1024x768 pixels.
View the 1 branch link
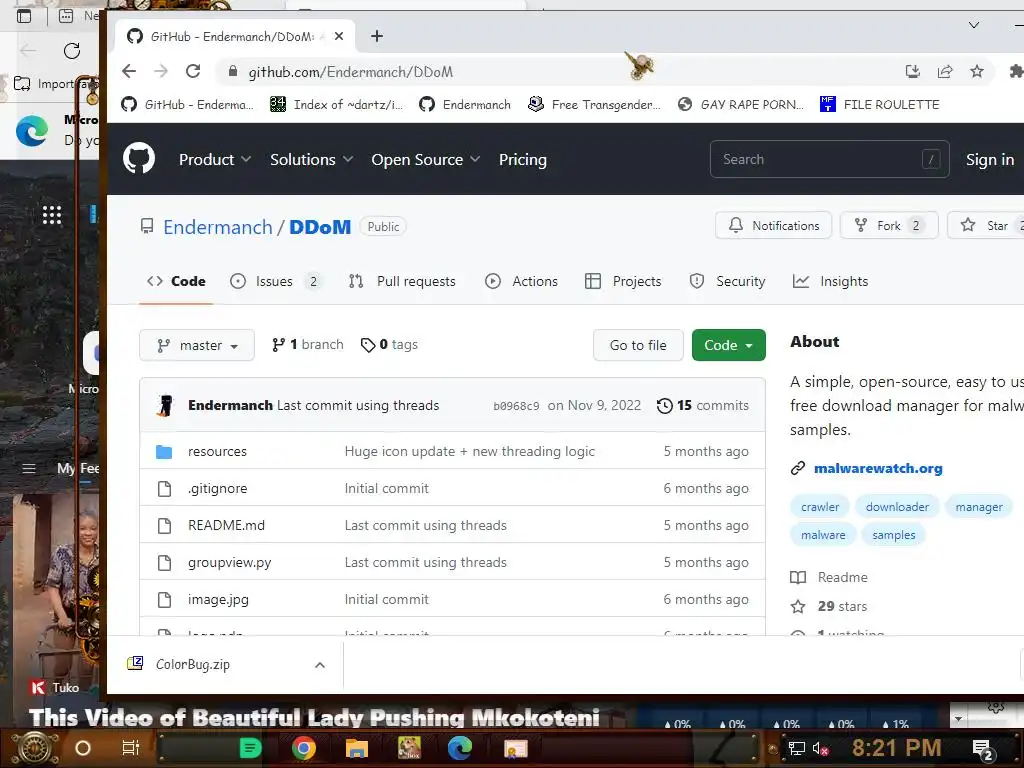click(308, 344)
